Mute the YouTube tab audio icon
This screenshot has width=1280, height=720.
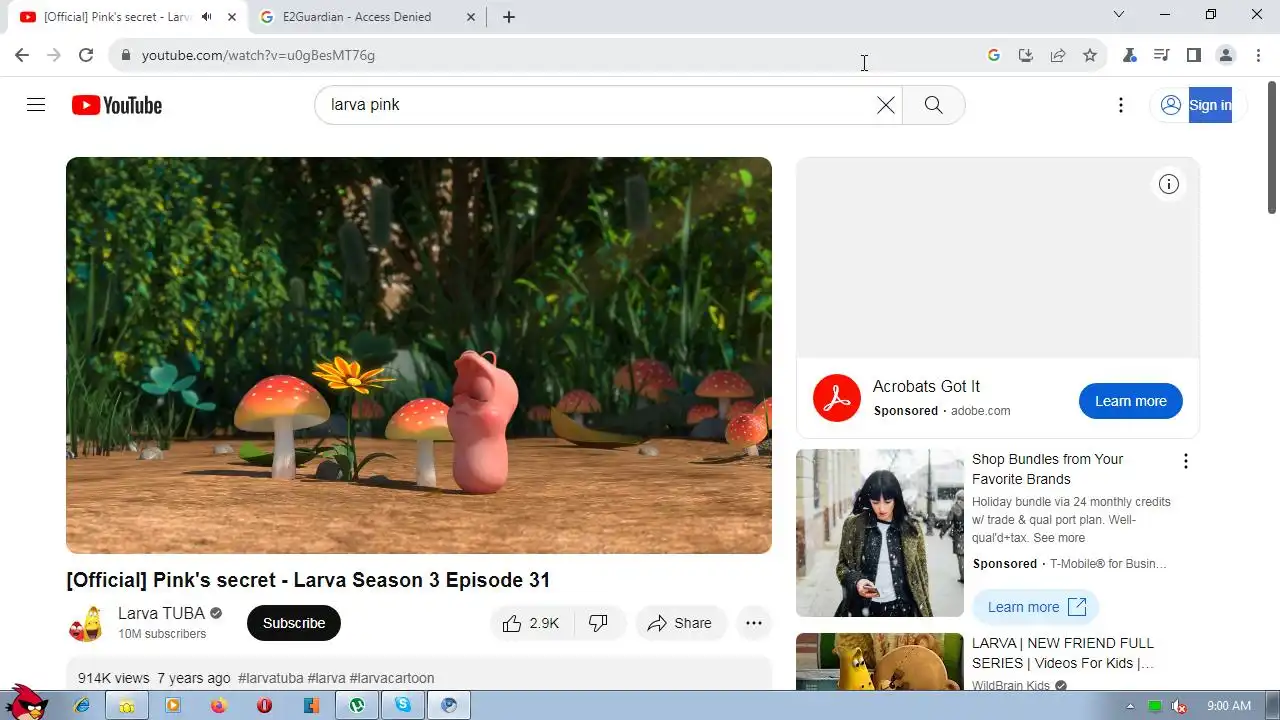(207, 17)
